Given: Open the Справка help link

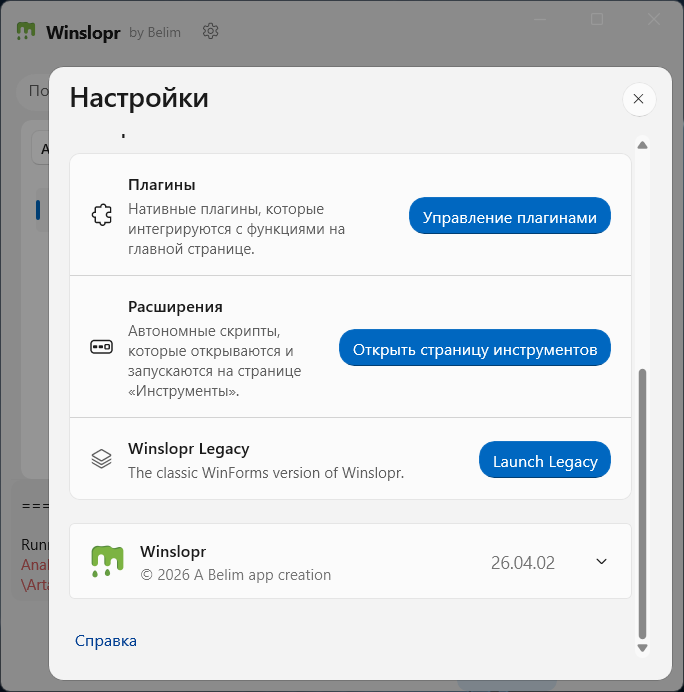Looking at the screenshot, I should pyautogui.click(x=106, y=640).
